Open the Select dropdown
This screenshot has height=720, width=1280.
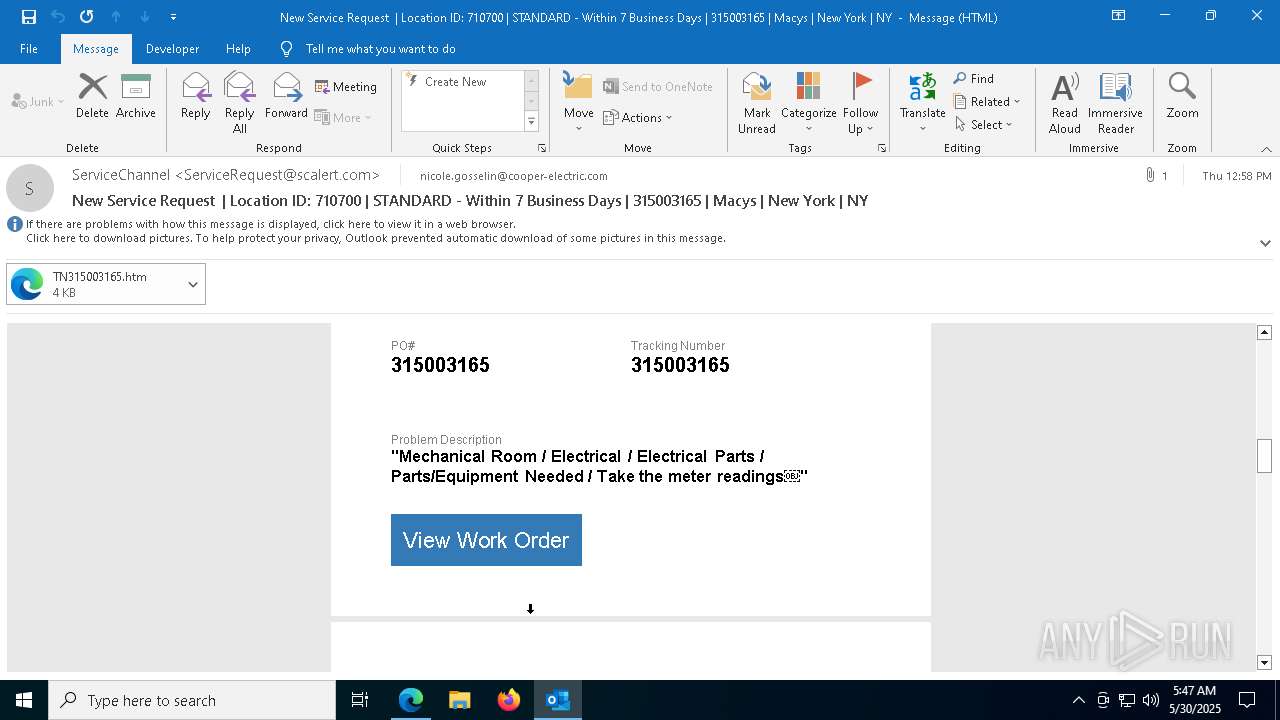coord(984,124)
